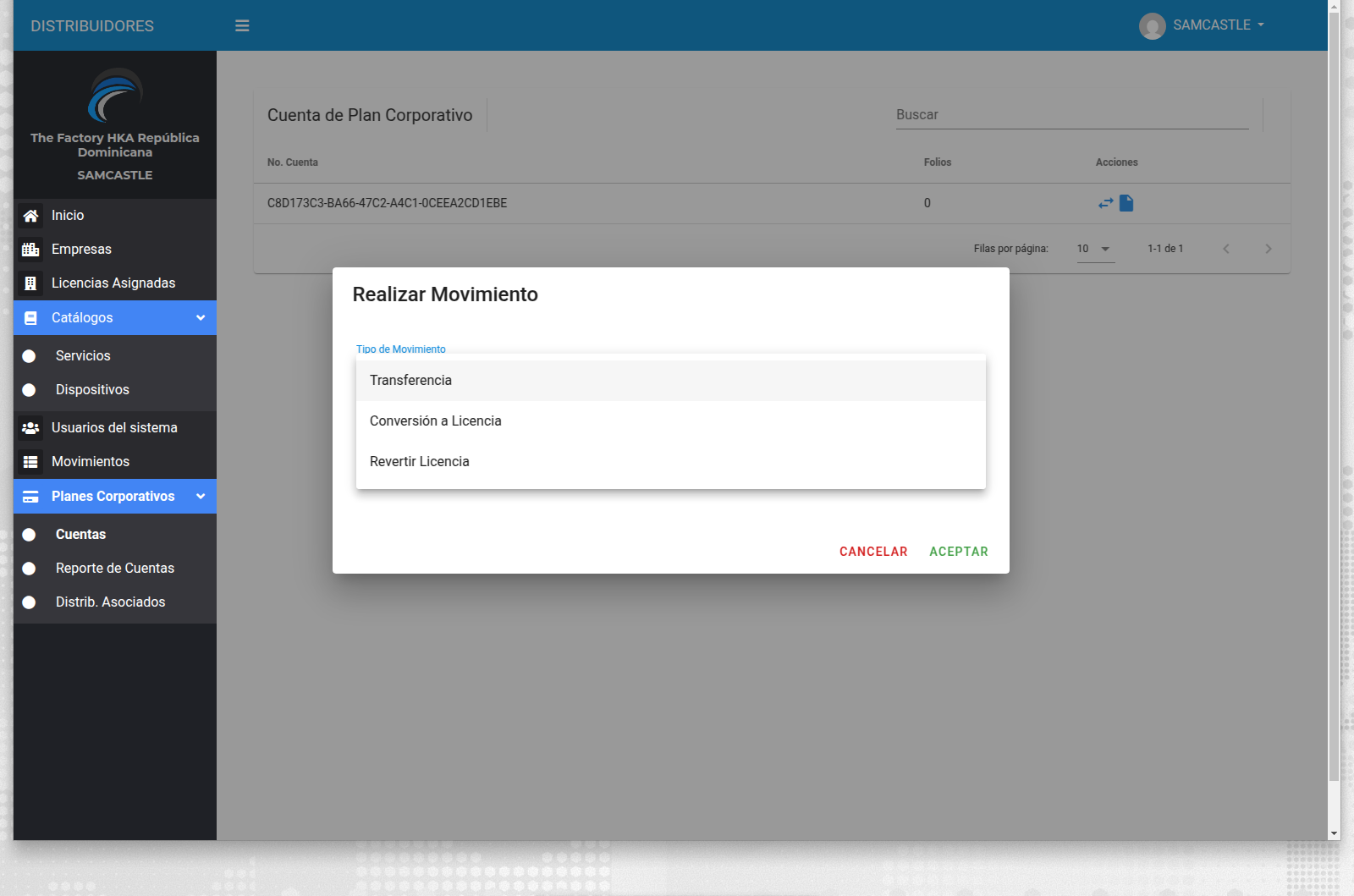Image resolution: width=1354 pixels, height=896 pixels.
Task: Click the Buscar search field
Action: [1072, 115]
